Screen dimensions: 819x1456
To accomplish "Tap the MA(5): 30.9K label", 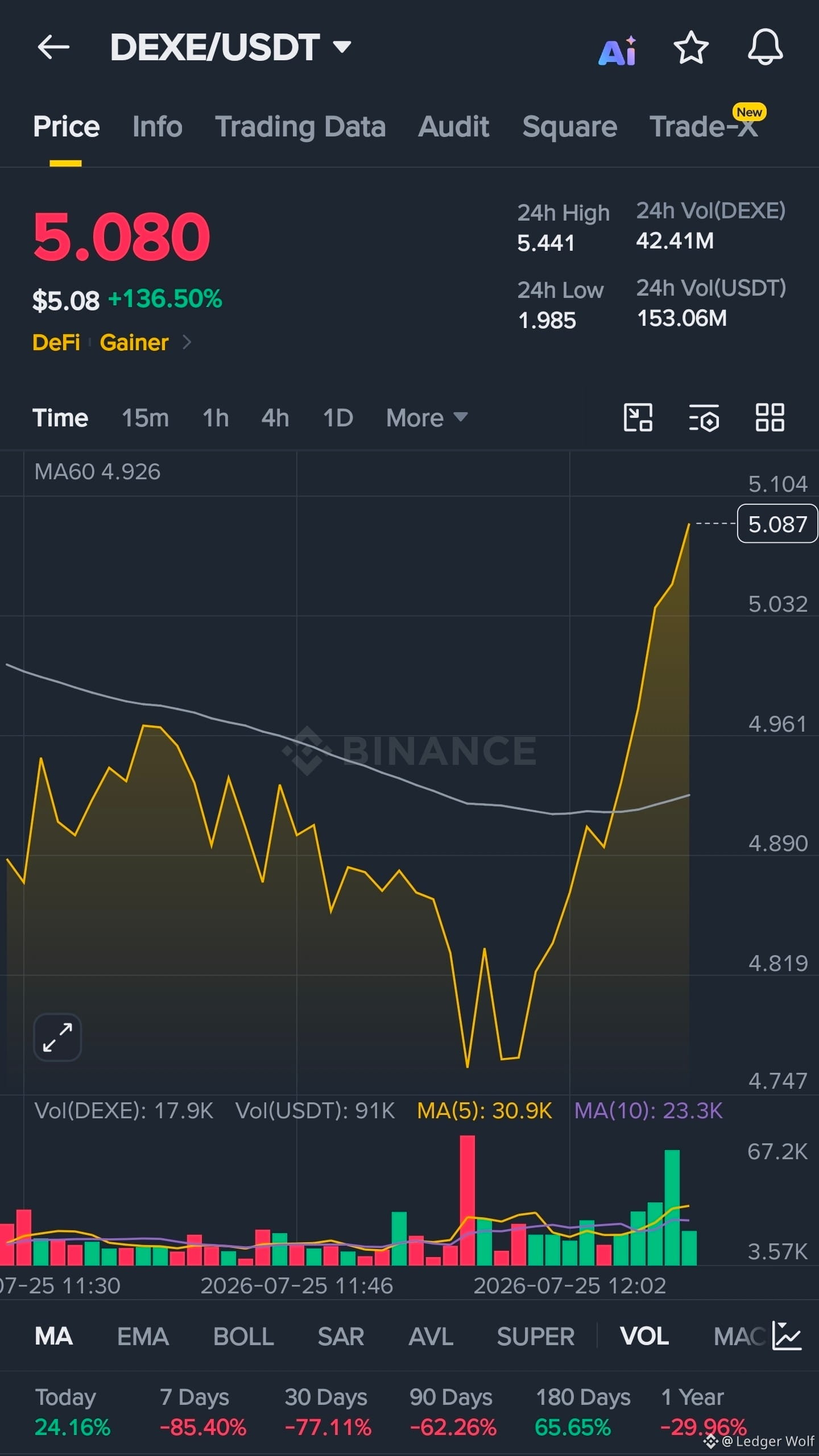I will tap(485, 1110).
